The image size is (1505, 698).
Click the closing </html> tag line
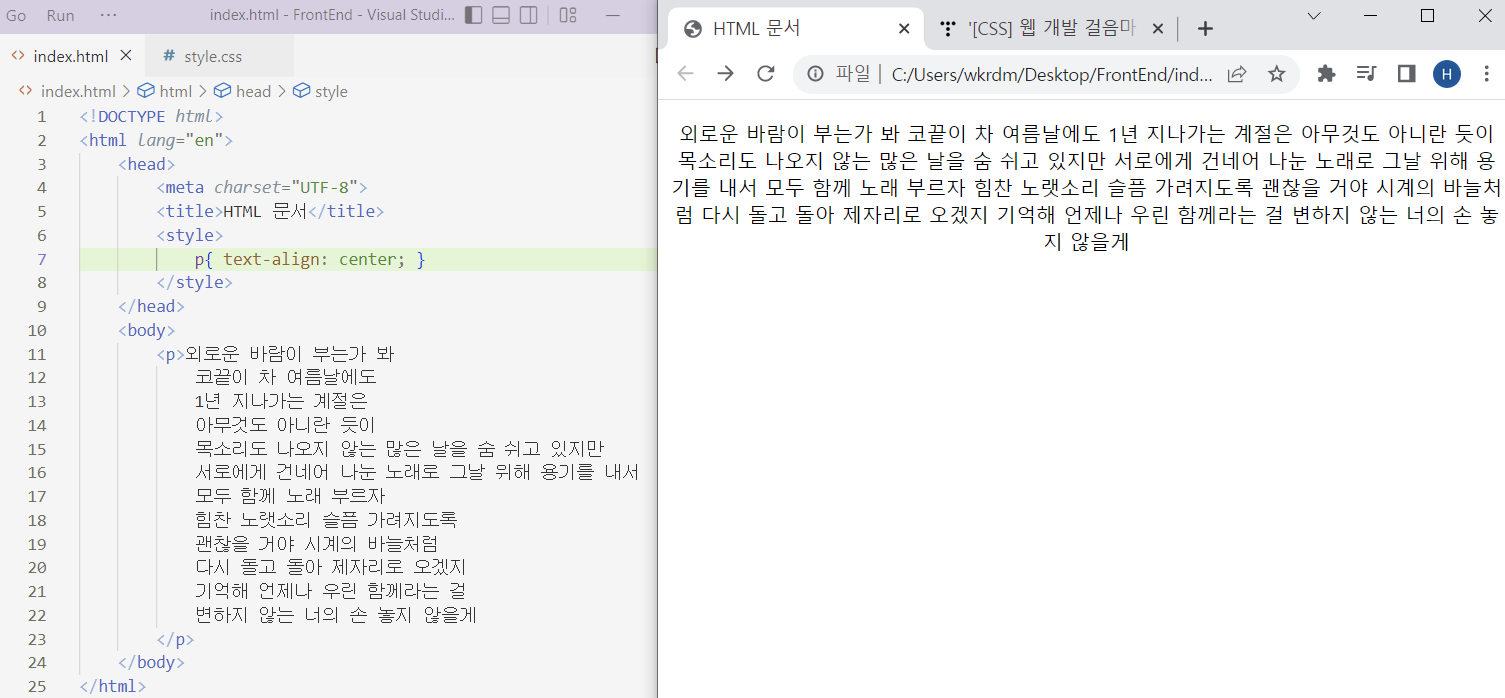pos(113,686)
